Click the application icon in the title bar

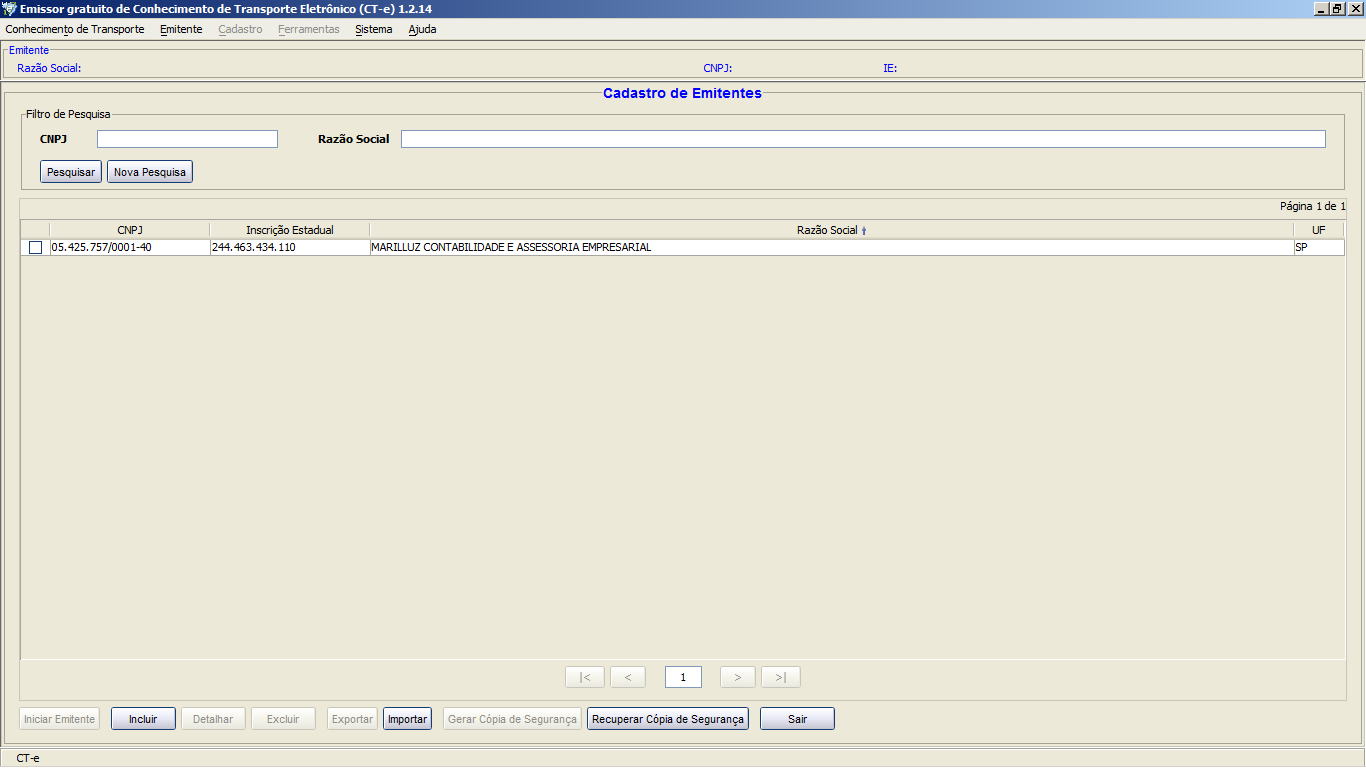[10, 8]
